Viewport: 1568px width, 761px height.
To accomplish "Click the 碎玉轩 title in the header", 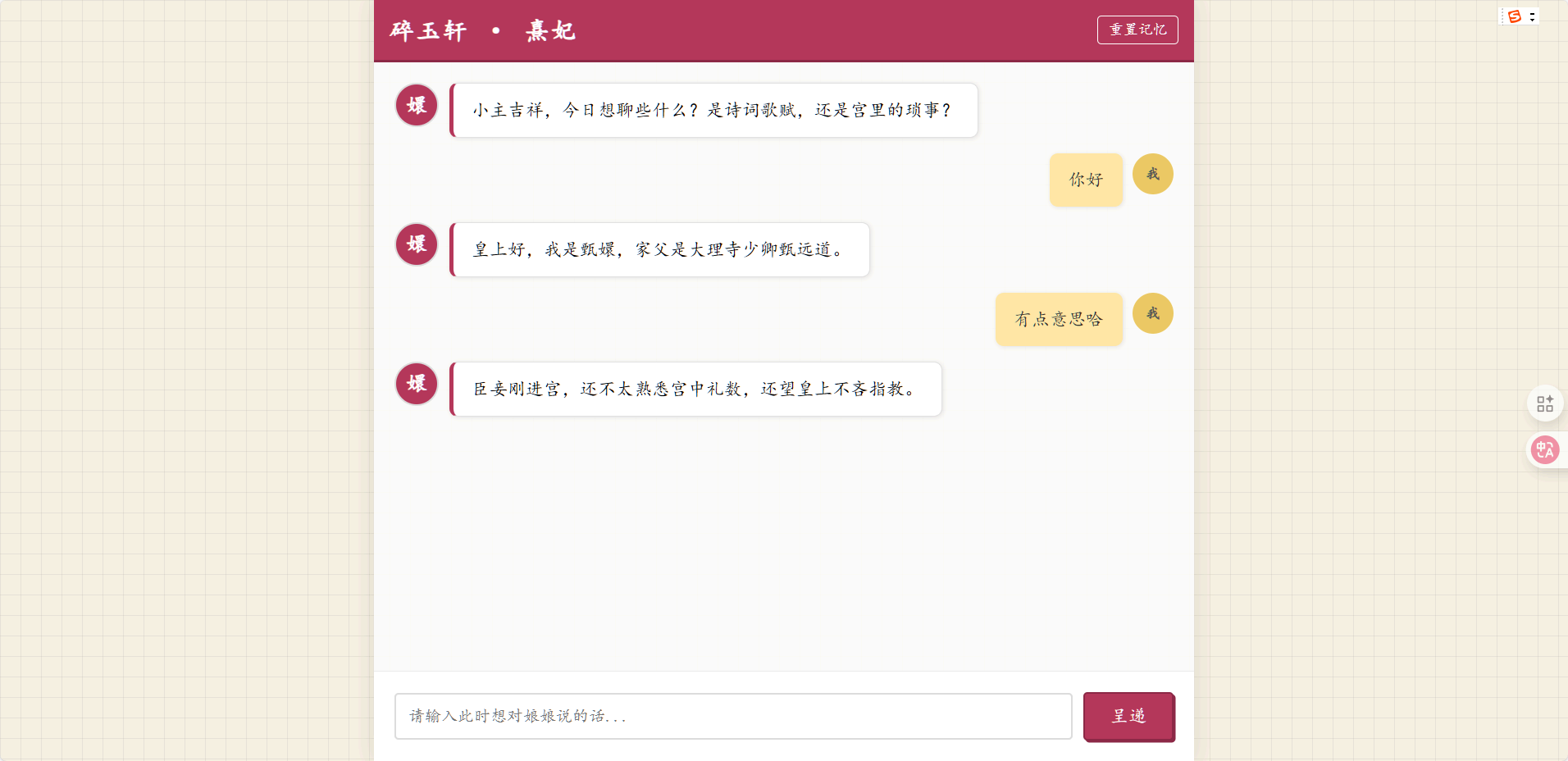I will click(428, 31).
